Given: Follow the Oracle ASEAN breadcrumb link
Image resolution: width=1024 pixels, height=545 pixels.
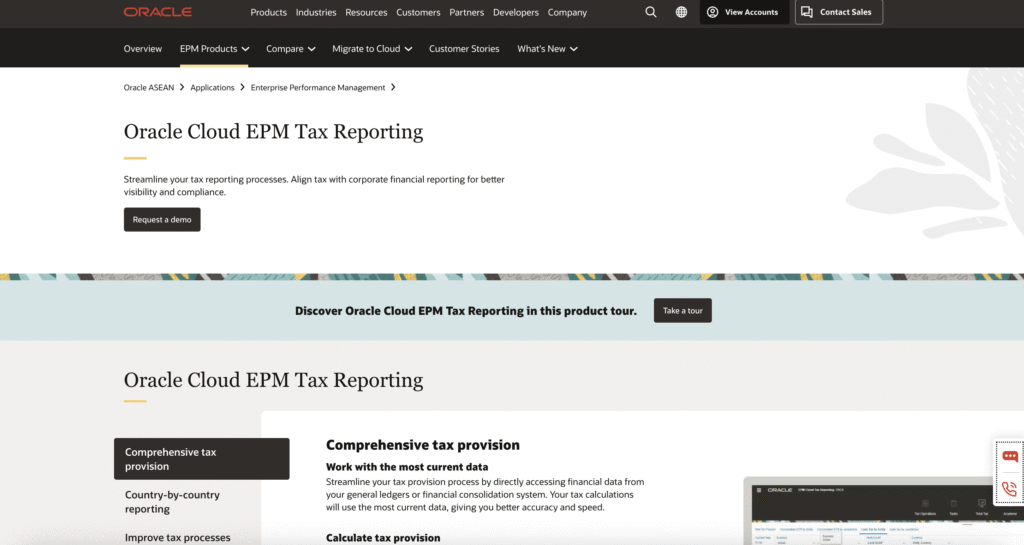Looking at the screenshot, I should coord(149,87).
